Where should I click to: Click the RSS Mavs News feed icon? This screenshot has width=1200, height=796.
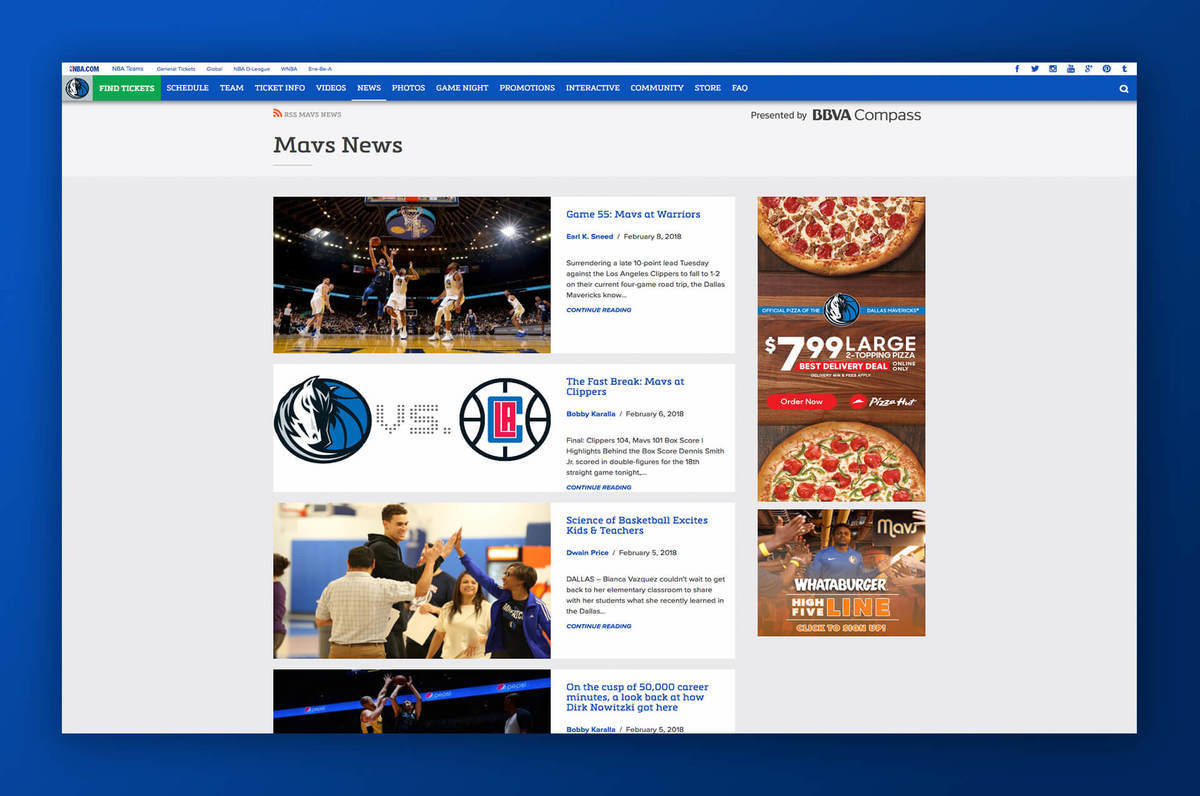point(278,114)
